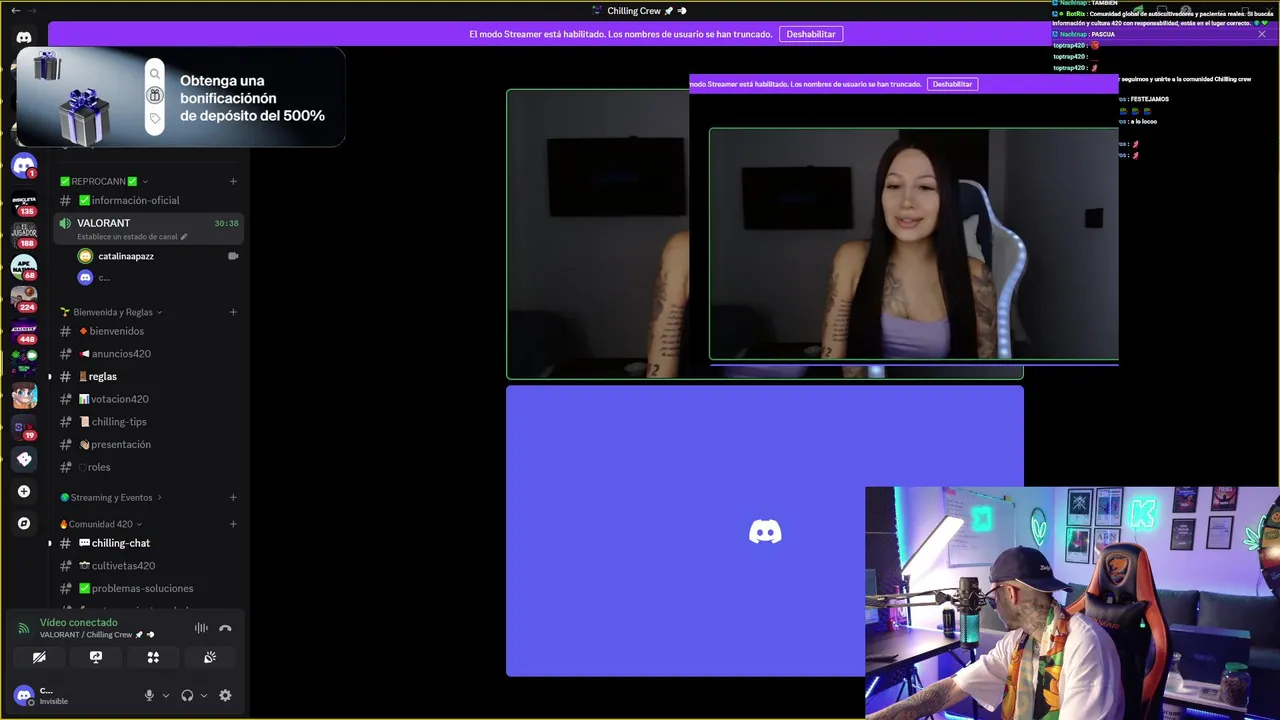Open chilling-chat channel
1280x720 pixels.
148,543
